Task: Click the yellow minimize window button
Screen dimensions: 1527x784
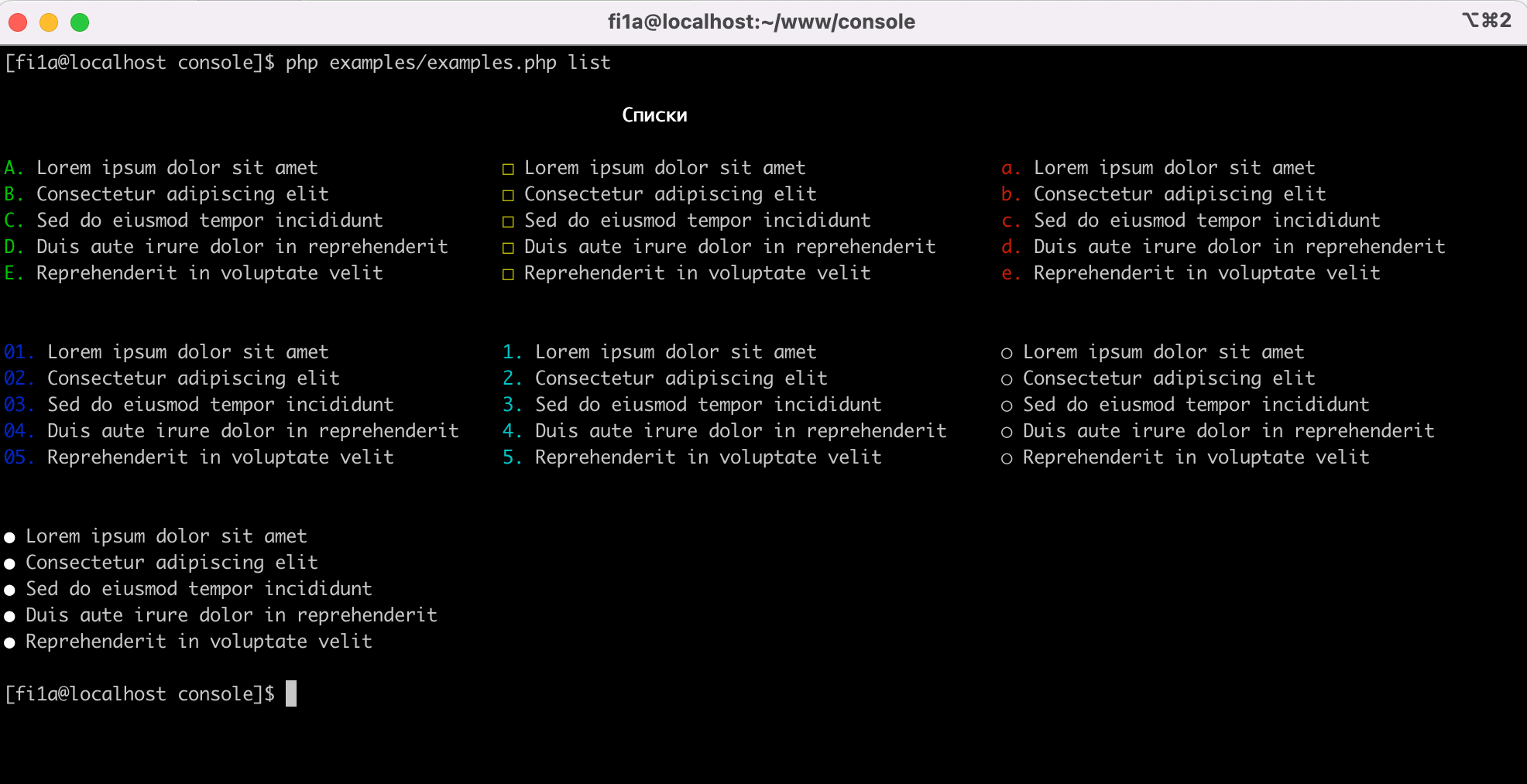Action: coord(49,22)
